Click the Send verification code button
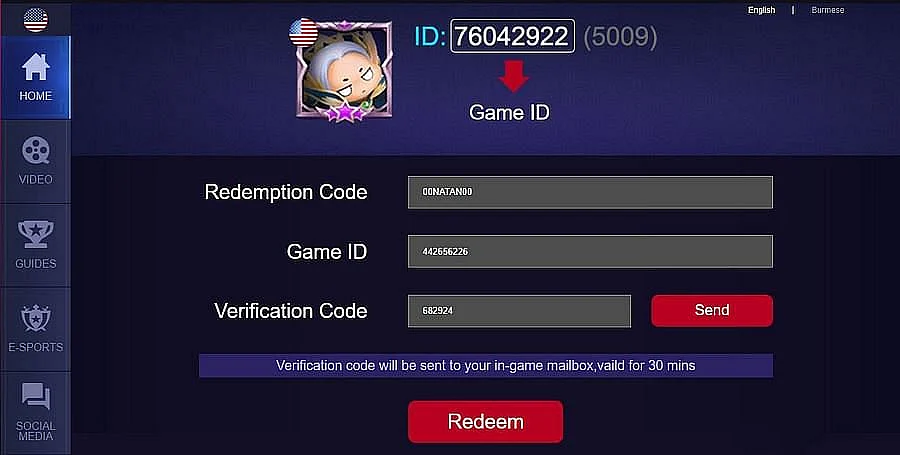Viewport: 900px width, 455px height. [712, 310]
